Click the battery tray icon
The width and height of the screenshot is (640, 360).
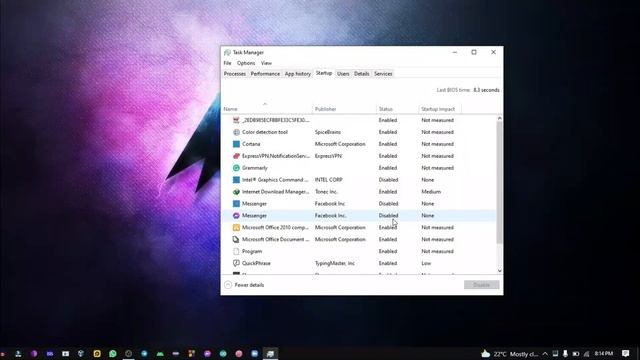(x=576, y=354)
